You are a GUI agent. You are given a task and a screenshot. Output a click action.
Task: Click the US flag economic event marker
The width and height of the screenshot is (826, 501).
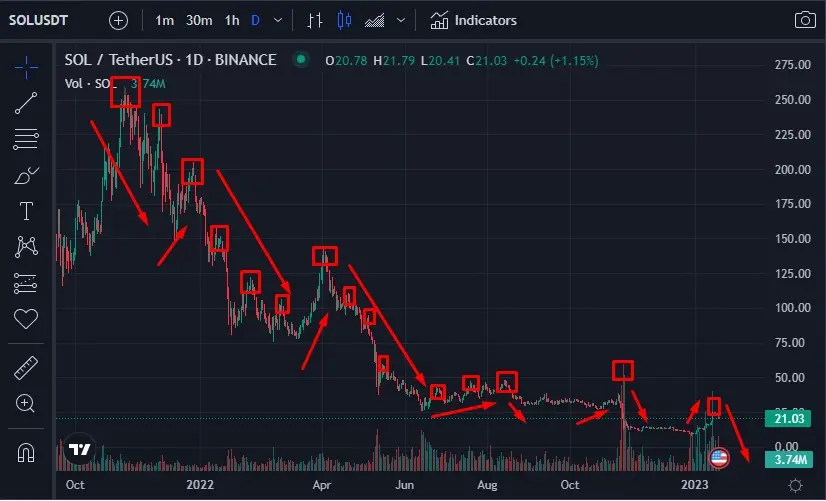coord(719,458)
